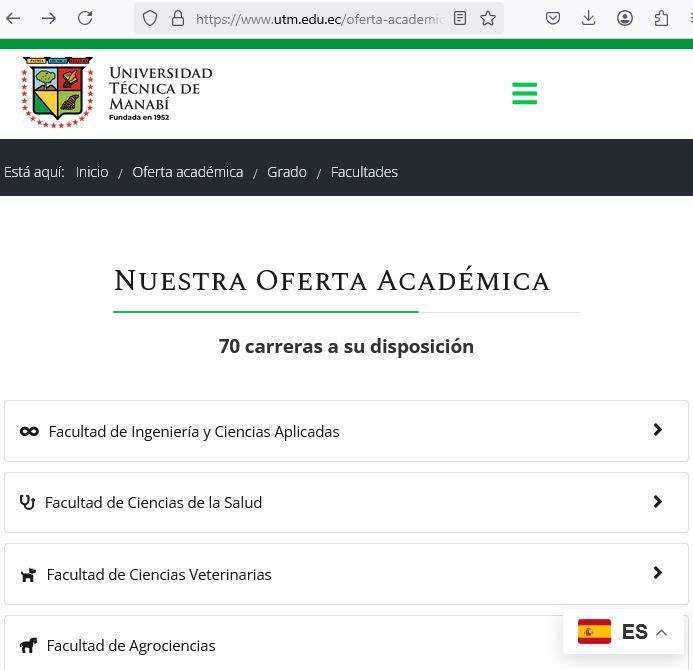Click the dog icon for Ciencias Veterinarias
Viewport: 693px width, 670px height.
click(x=28, y=575)
